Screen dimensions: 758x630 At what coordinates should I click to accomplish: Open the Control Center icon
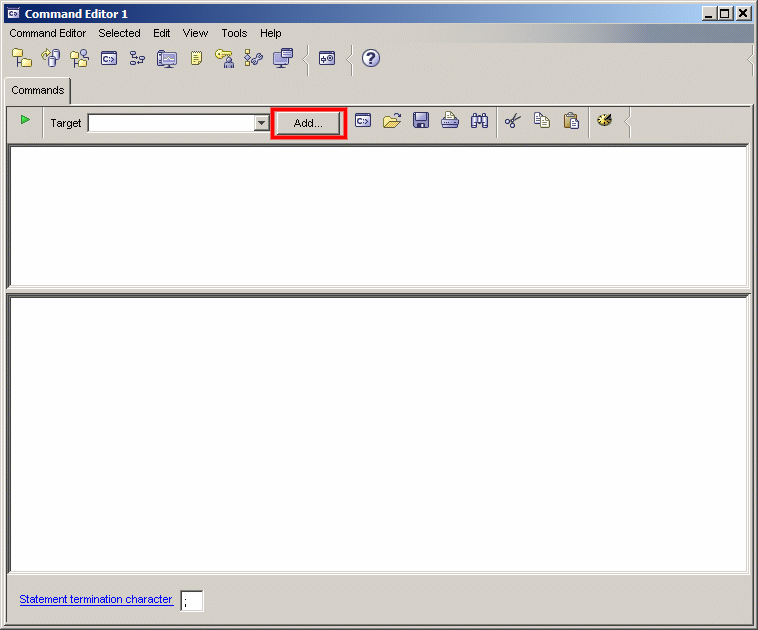(22, 58)
